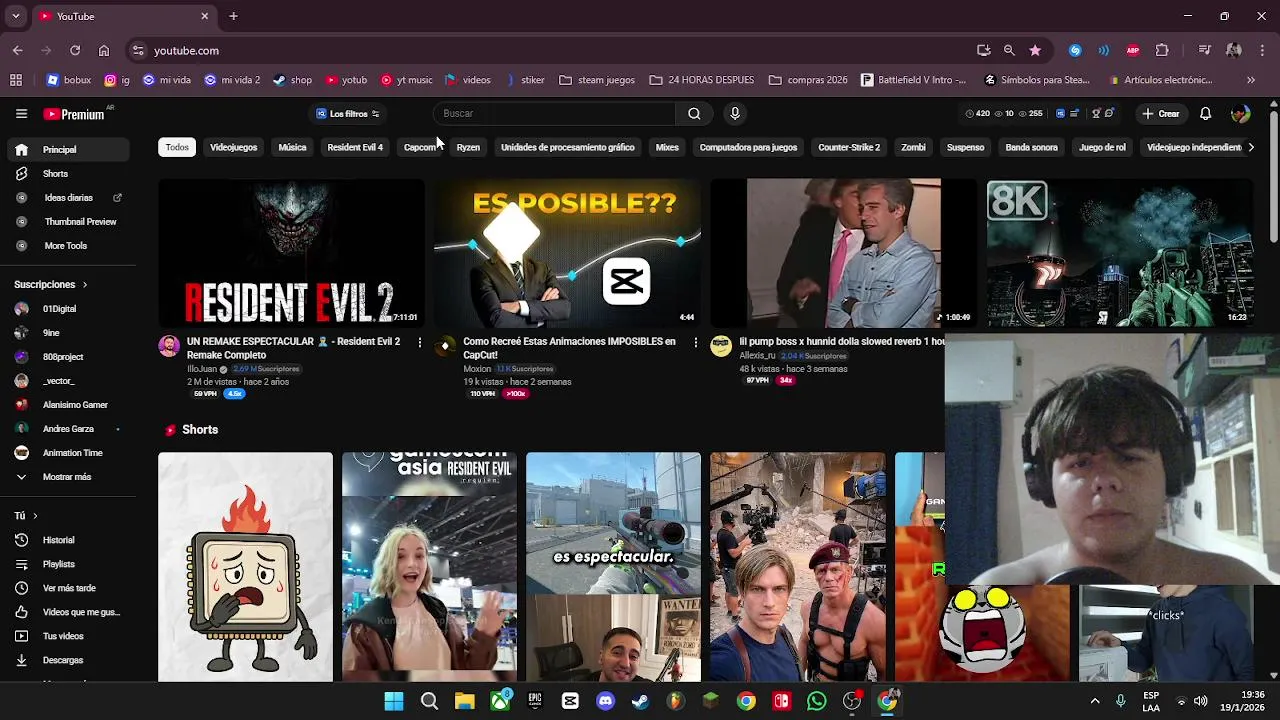Select the Todos category chip
This screenshot has width=1280, height=720.
coord(177,147)
